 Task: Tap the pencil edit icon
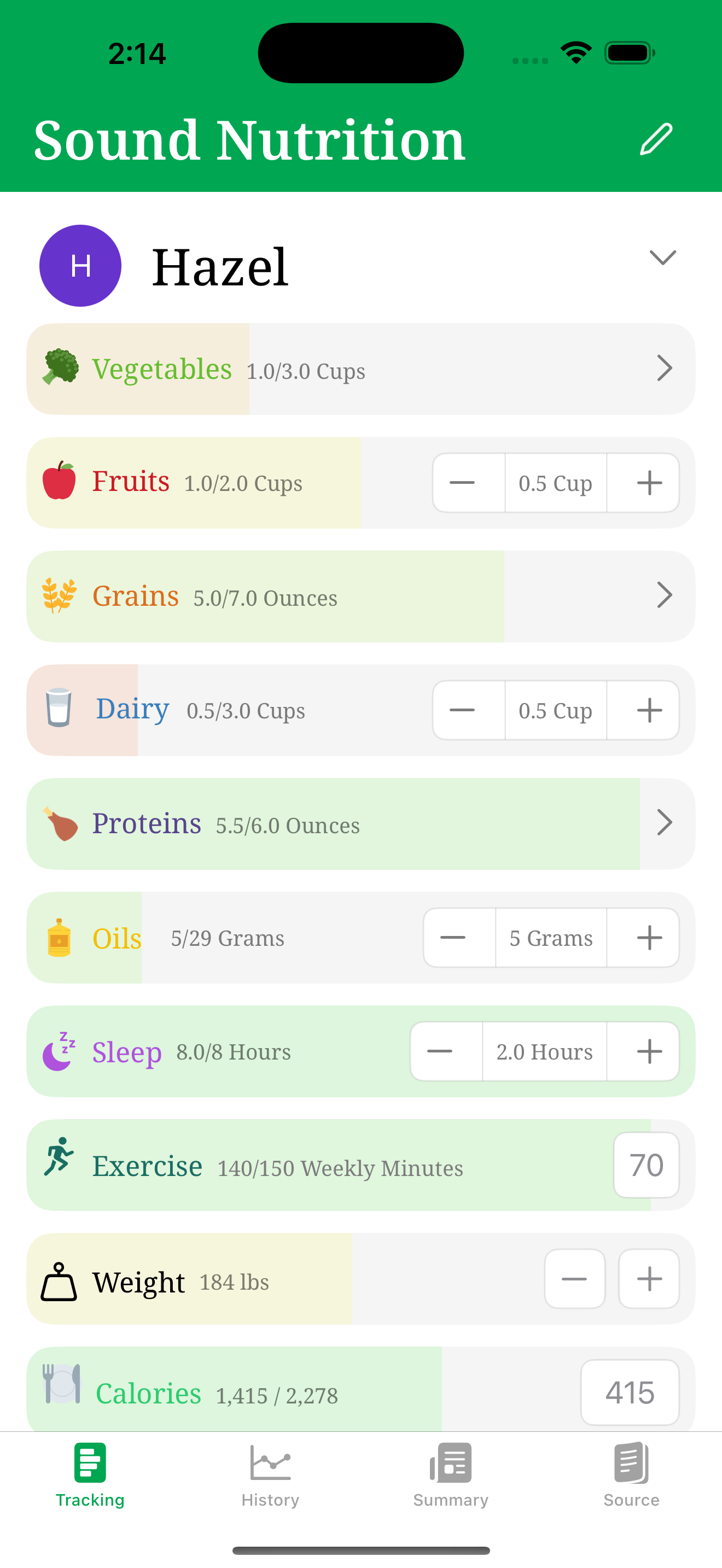point(656,139)
